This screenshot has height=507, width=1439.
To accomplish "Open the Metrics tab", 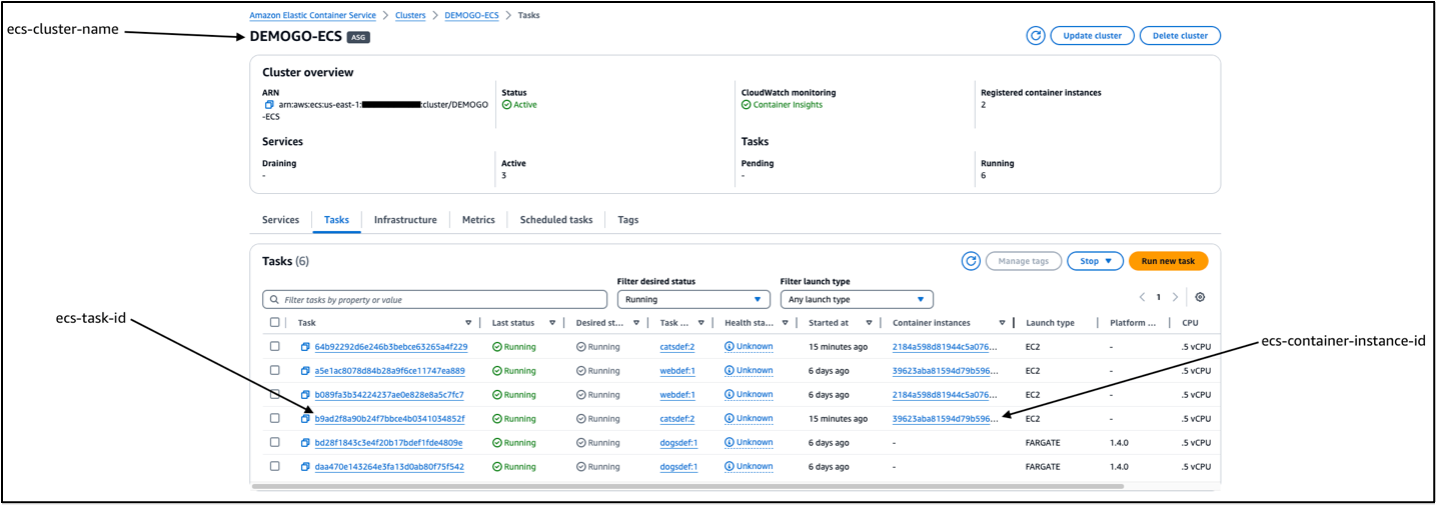I will 478,220.
